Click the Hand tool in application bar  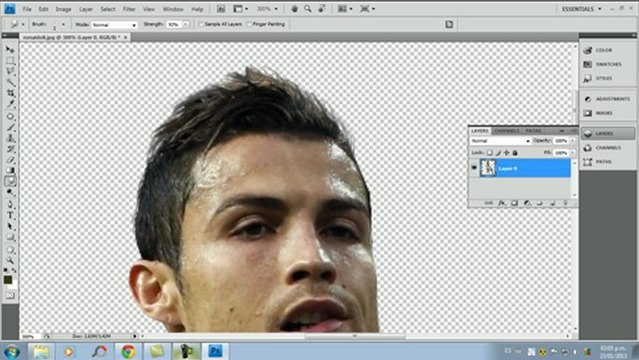pyautogui.click(x=294, y=9)
